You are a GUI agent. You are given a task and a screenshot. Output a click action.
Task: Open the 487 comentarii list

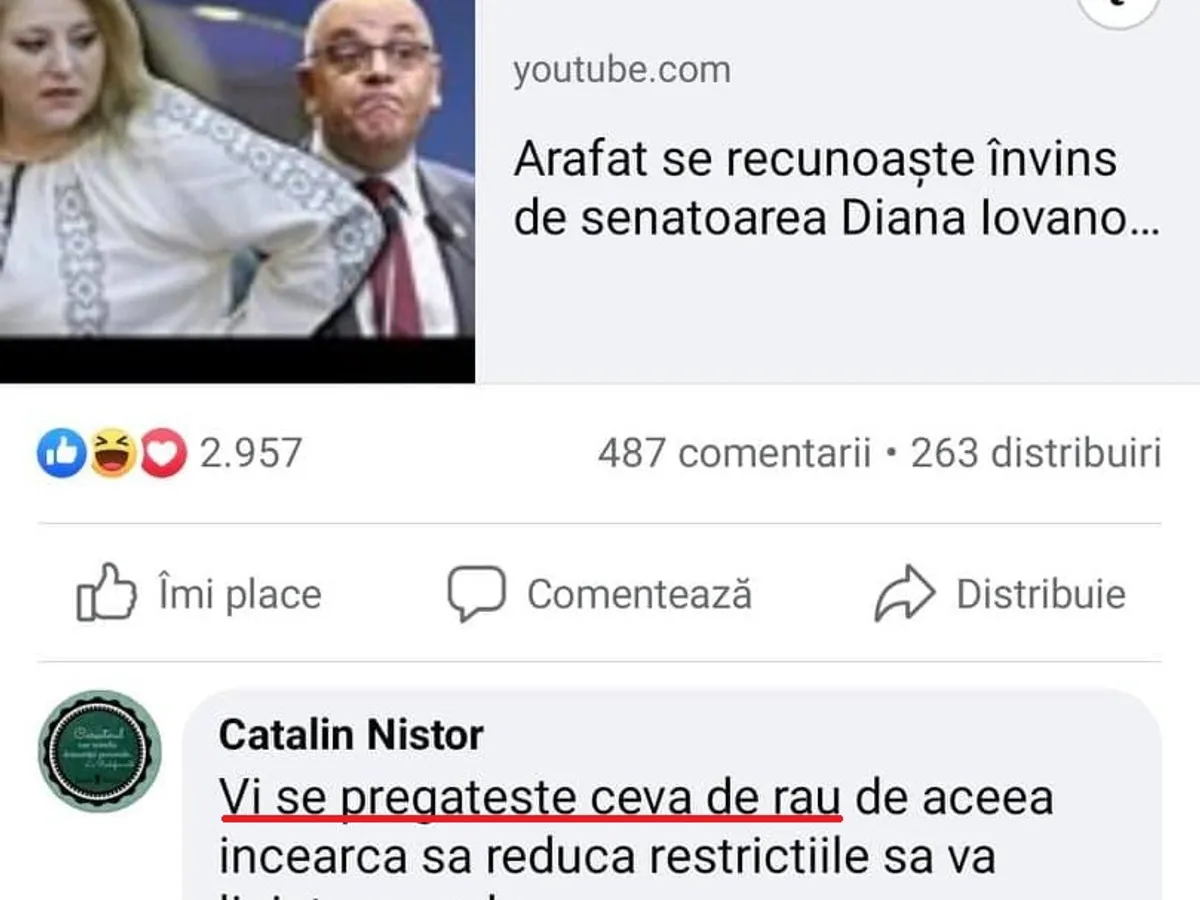(734, 454)
